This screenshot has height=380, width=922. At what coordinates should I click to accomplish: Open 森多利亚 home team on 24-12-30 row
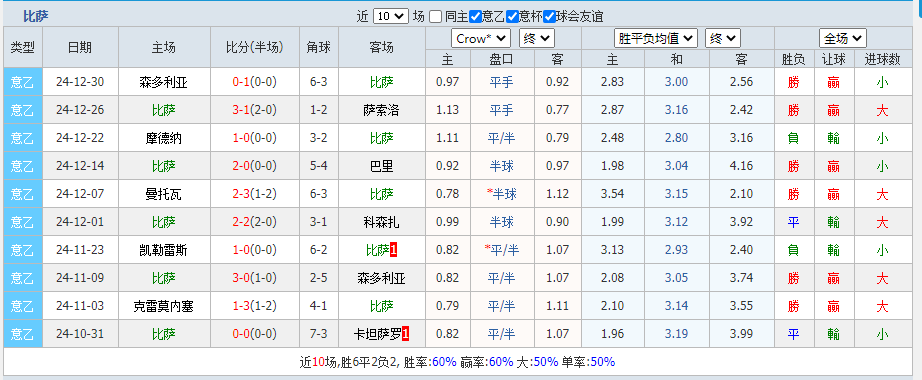164,82
